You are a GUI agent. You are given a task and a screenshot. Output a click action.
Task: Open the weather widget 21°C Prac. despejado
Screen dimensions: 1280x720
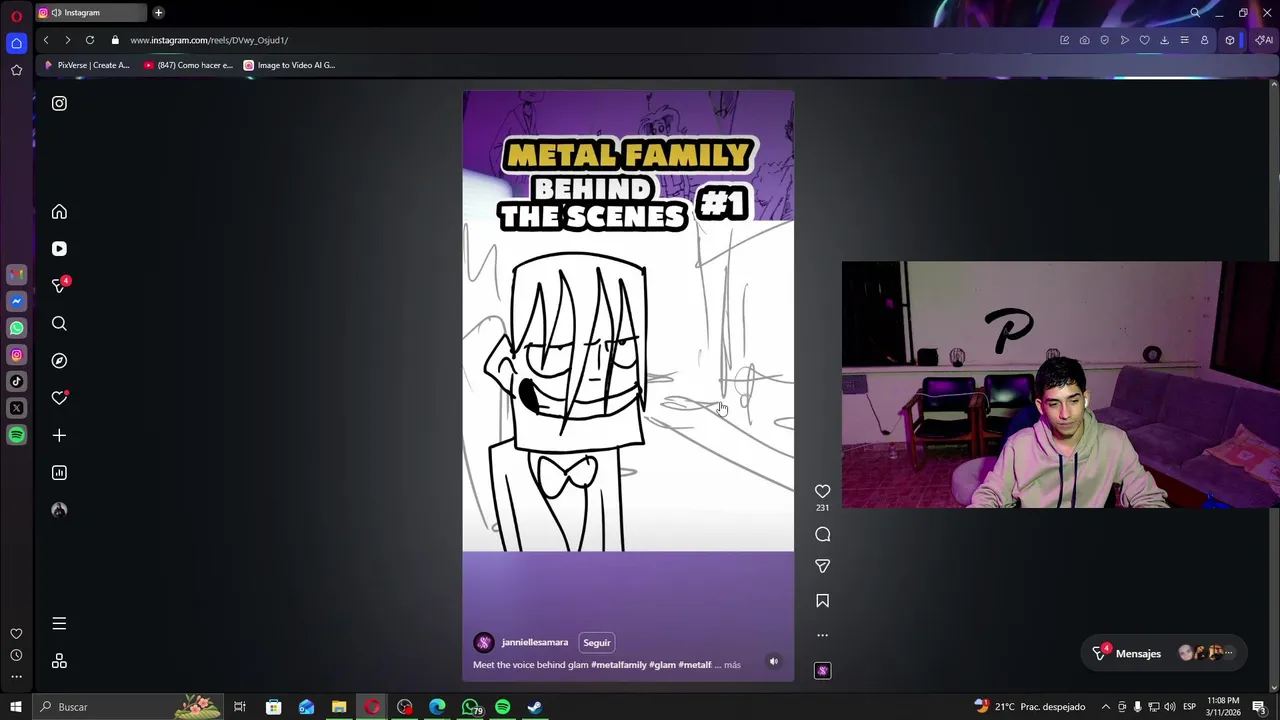[1029, 707]
